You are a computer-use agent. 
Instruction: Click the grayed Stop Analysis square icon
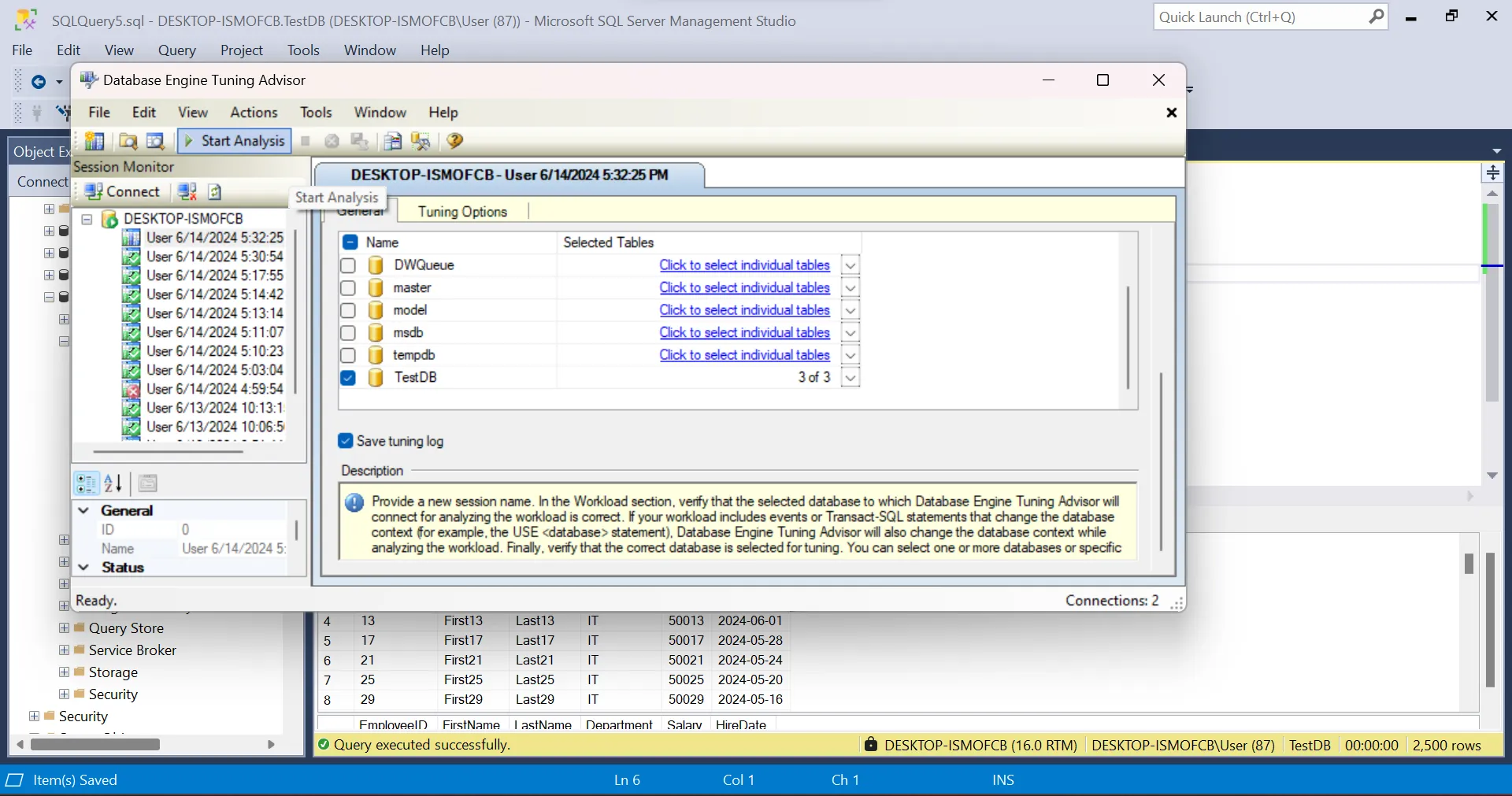[x=306, y=141]
